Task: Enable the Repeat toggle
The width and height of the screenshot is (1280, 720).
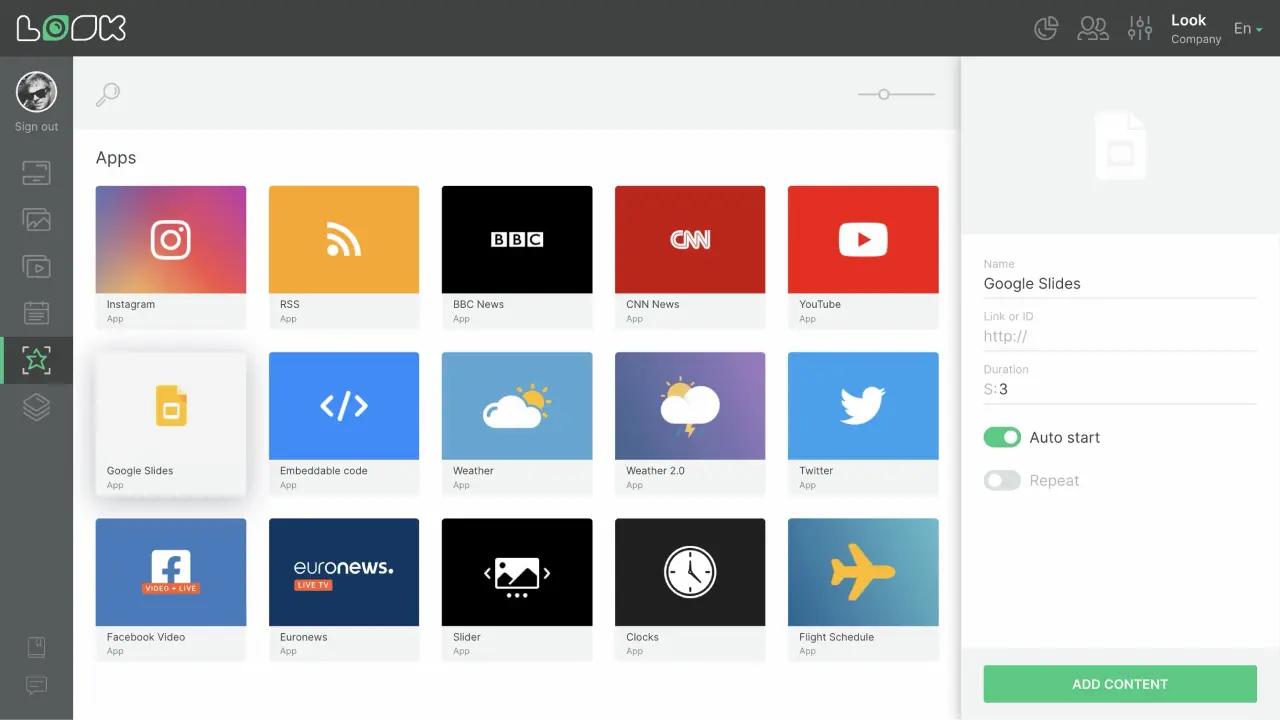Action: click(x=1002, y=480)
